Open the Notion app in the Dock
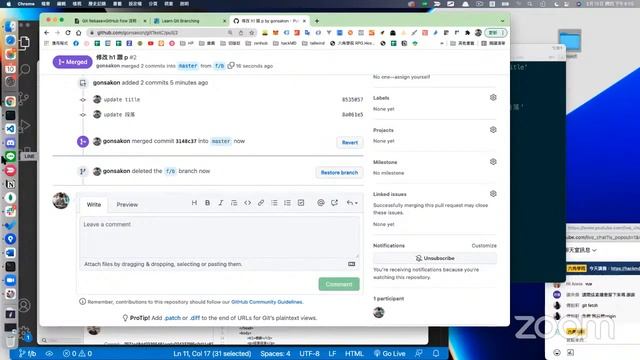640x360 pixels. click(x=10, y=184)
